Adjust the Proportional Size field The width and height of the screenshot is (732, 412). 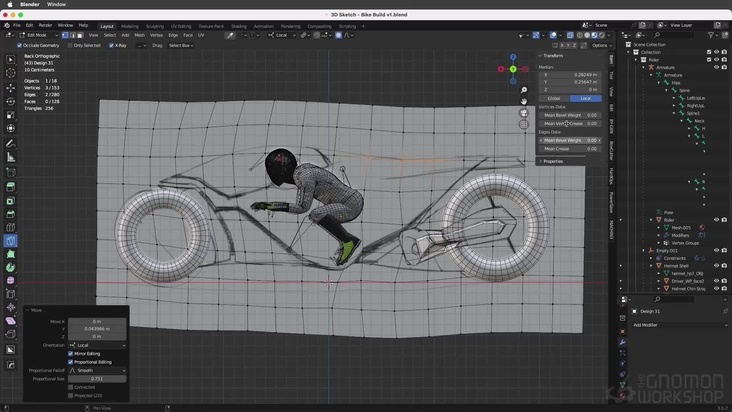coord(97,379)
